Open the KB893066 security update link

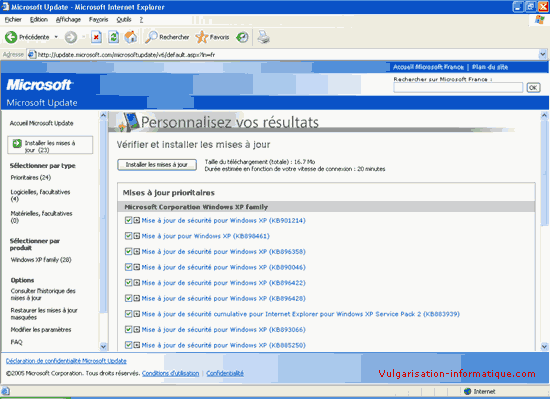point(223,330)
